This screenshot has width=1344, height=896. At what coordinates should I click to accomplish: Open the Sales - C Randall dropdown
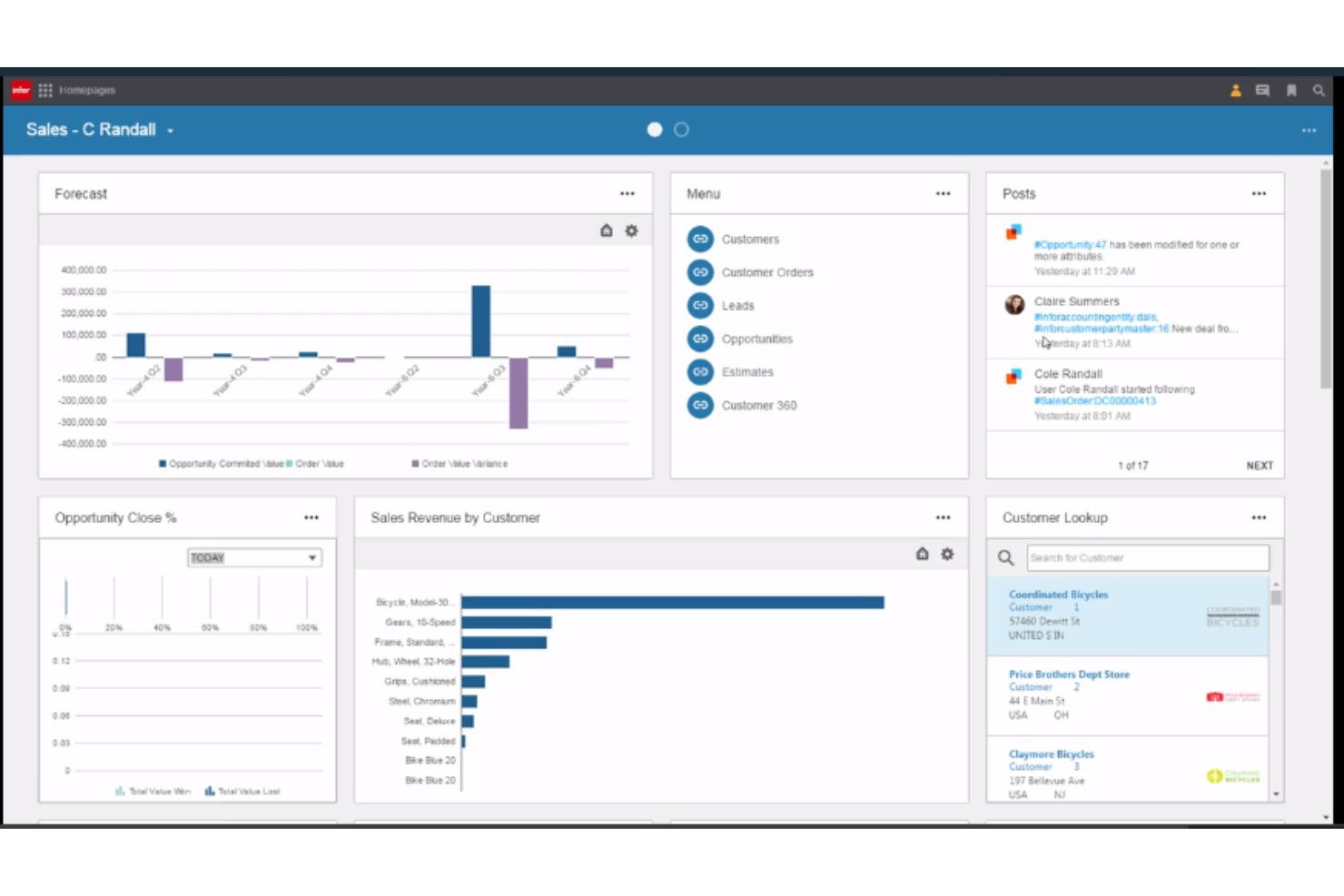170,130
